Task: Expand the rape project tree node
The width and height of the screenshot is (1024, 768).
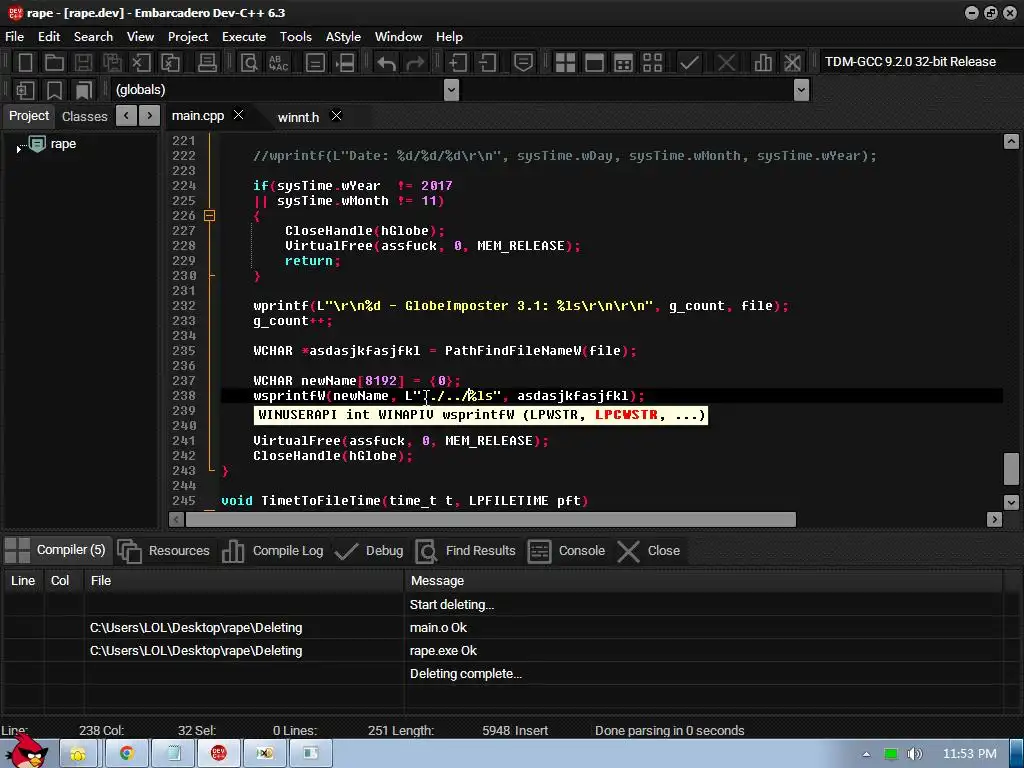Action: (18, 148)
